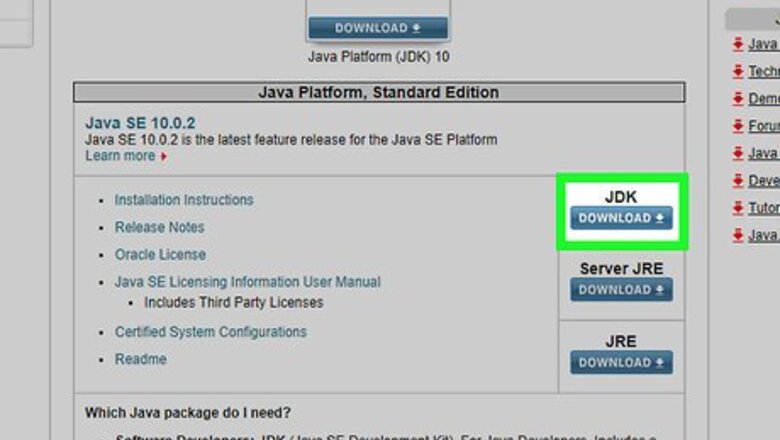Open the Tuto sidebar link

click(x=764, y=208)
